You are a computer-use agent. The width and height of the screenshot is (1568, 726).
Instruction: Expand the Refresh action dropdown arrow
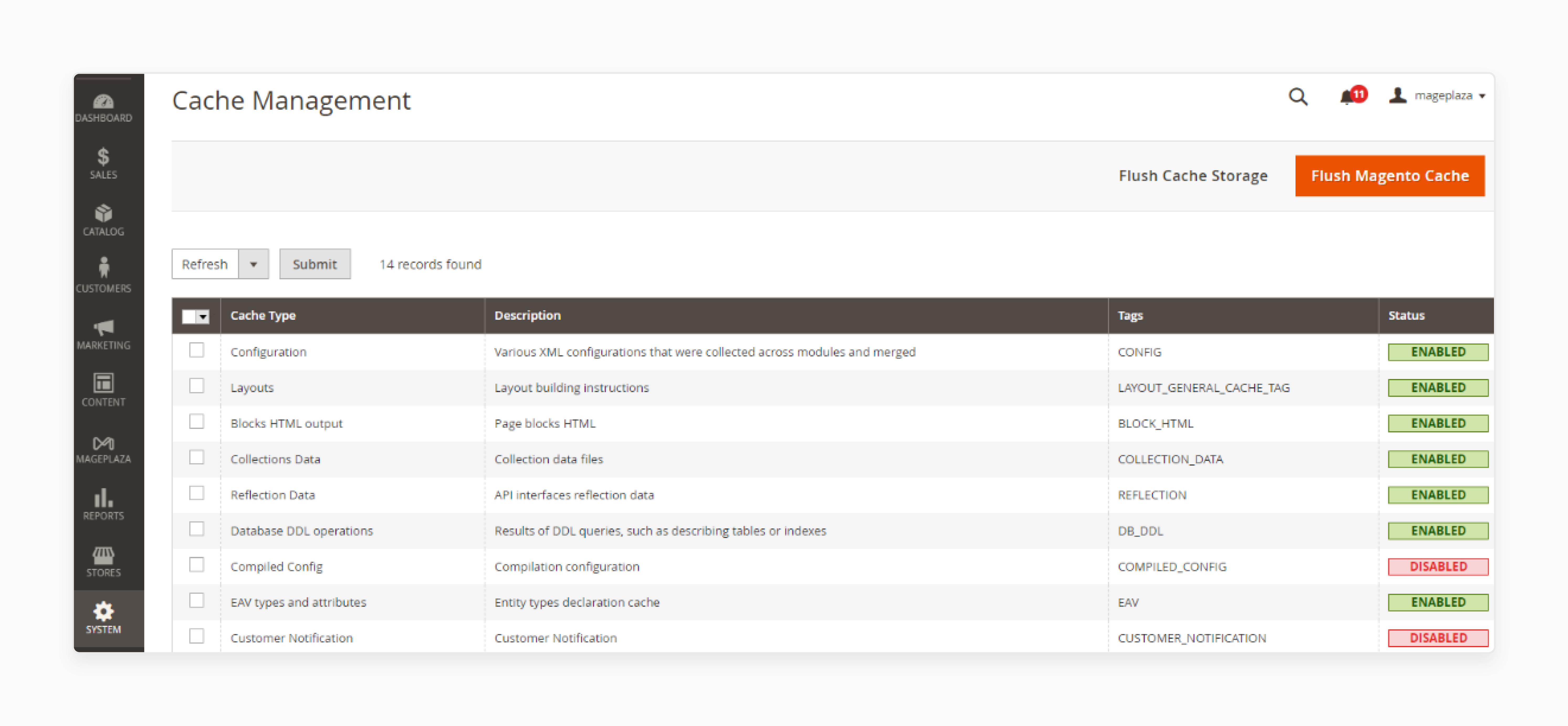tap(254, 264)
